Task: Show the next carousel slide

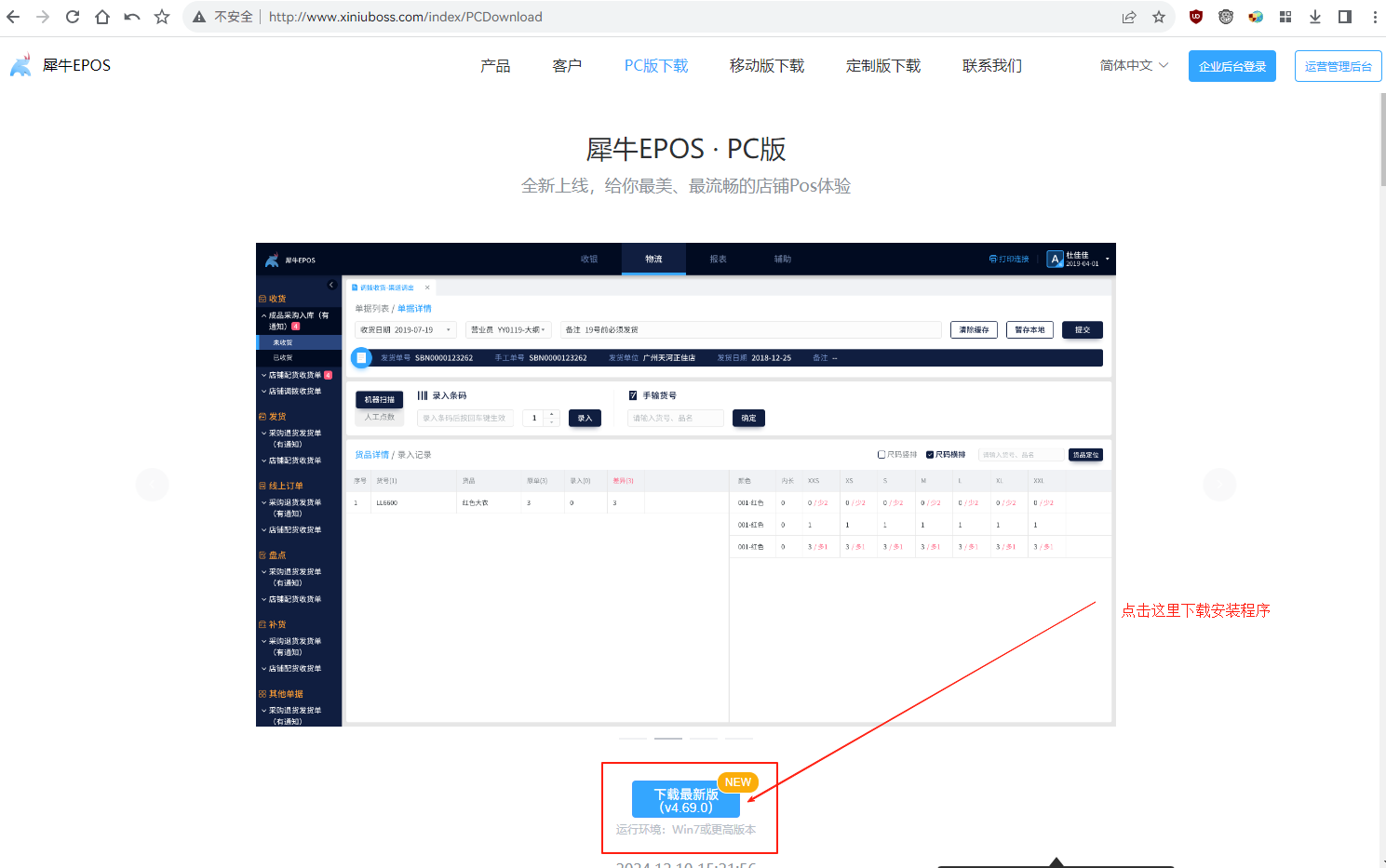Action: pyautogui.click(x=1219, y=485)
